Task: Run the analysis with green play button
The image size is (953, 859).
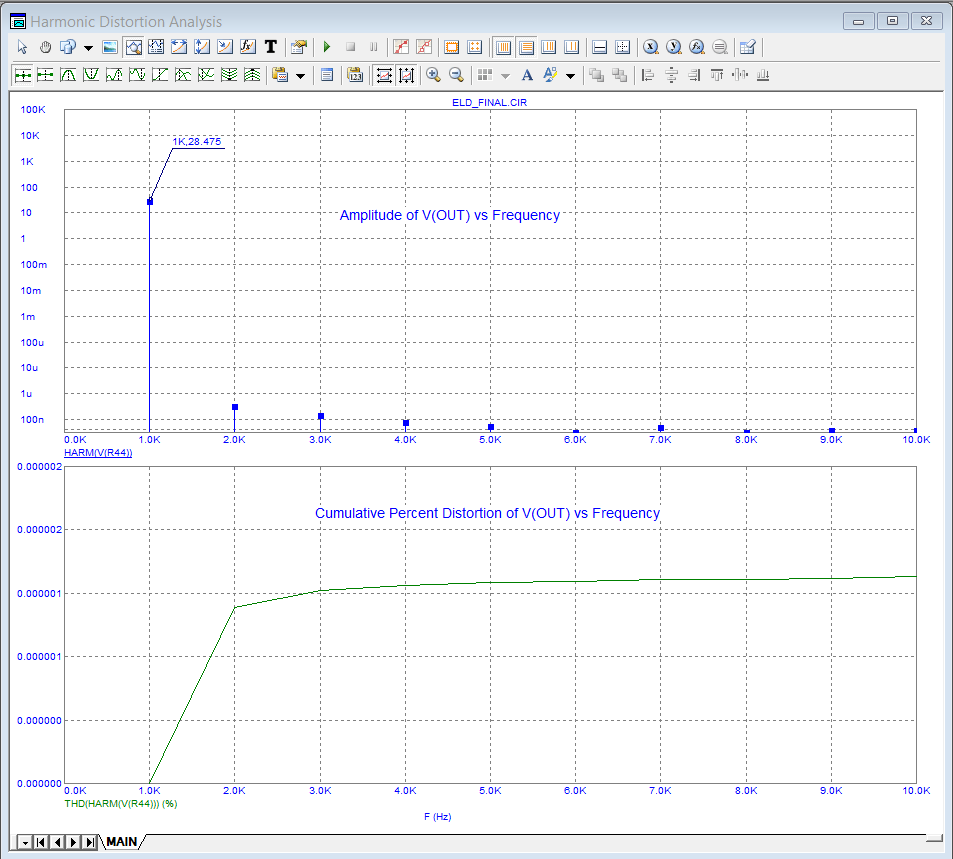Action: [327, 47]
